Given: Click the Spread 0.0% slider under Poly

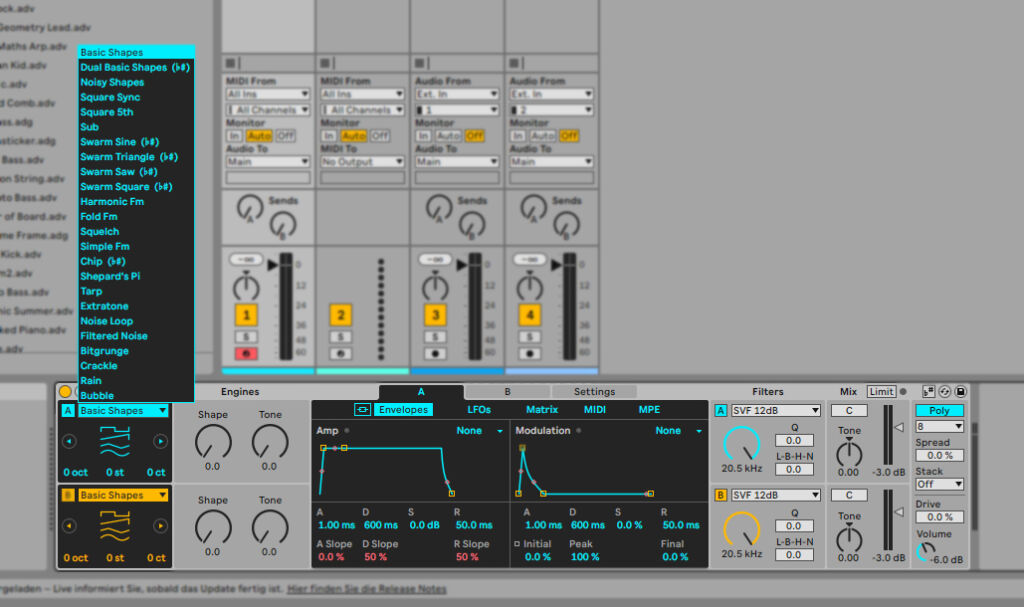Looking at the screenshot, I should coord(938,455).
